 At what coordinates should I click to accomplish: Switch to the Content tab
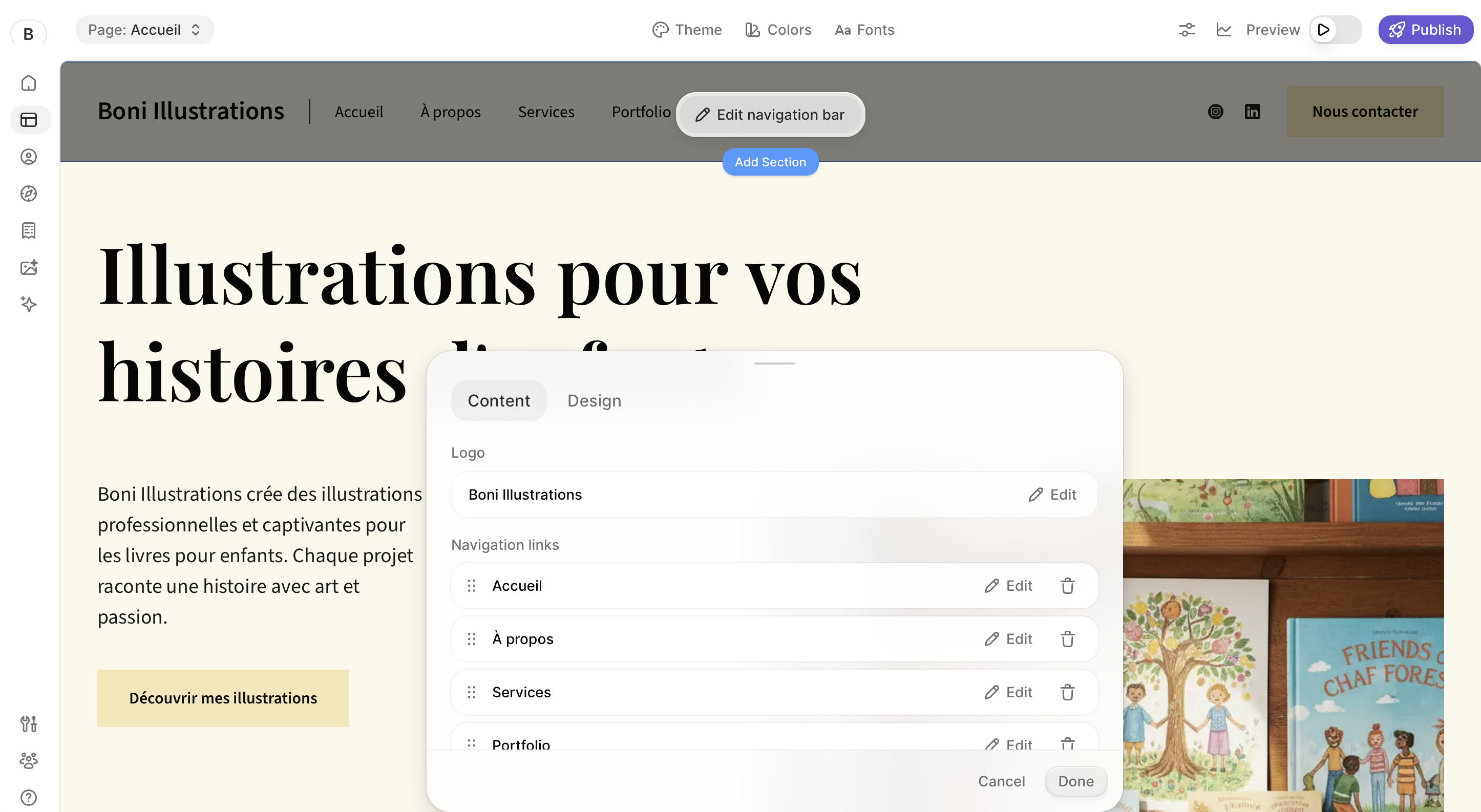(498, 400)
